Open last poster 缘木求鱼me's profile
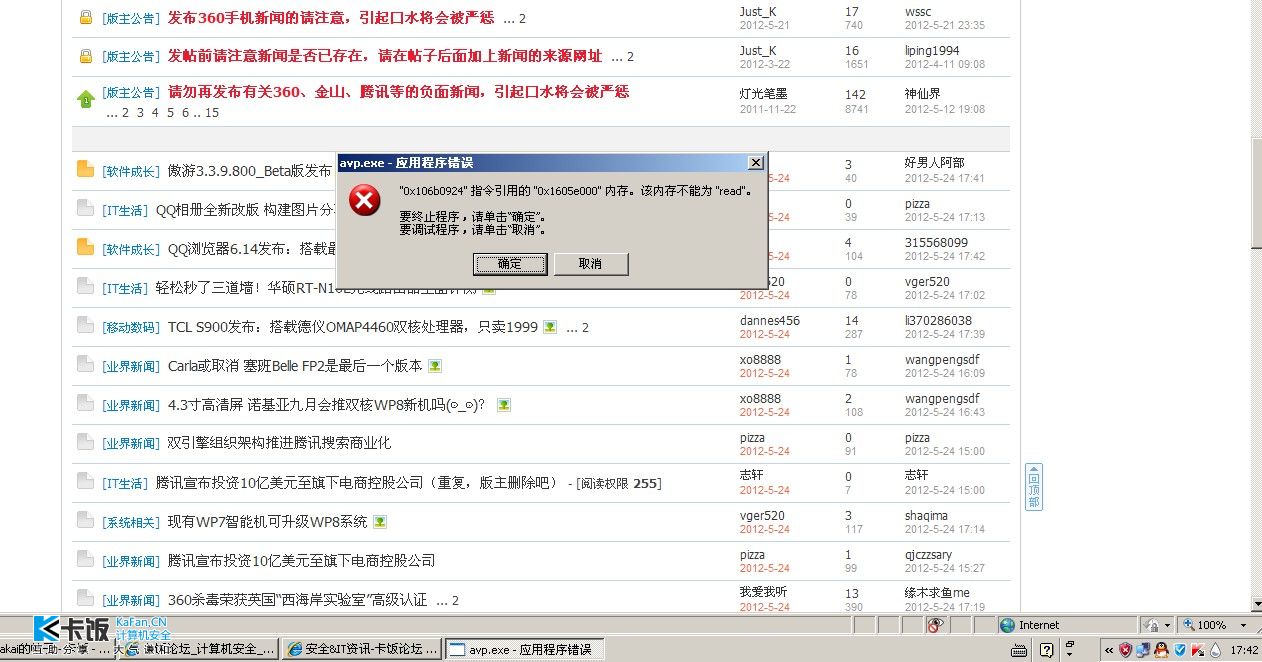This screenshot has height=662, width=1262. pyautogui.click(x=937, y=593)
